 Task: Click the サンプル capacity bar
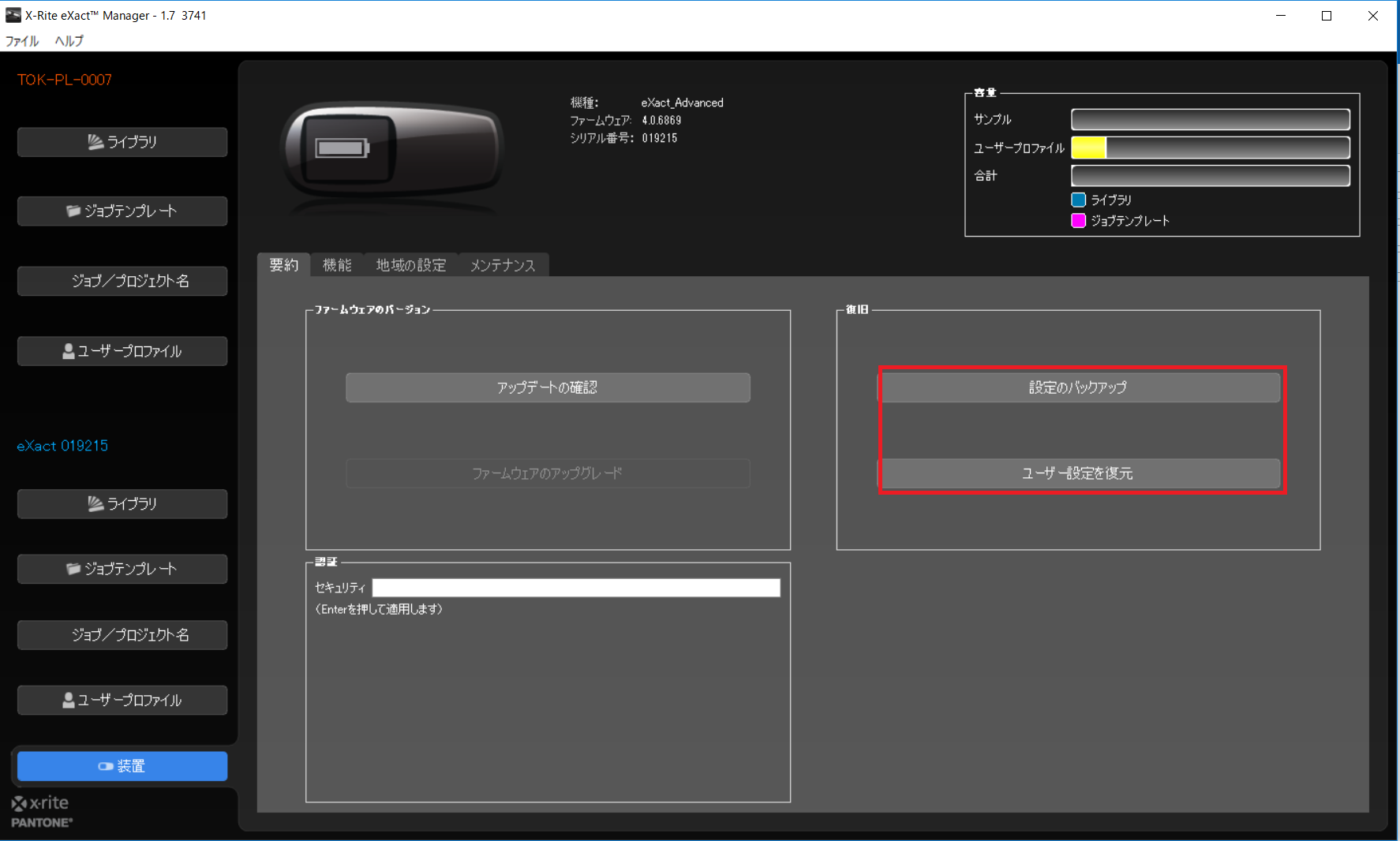1211,119
